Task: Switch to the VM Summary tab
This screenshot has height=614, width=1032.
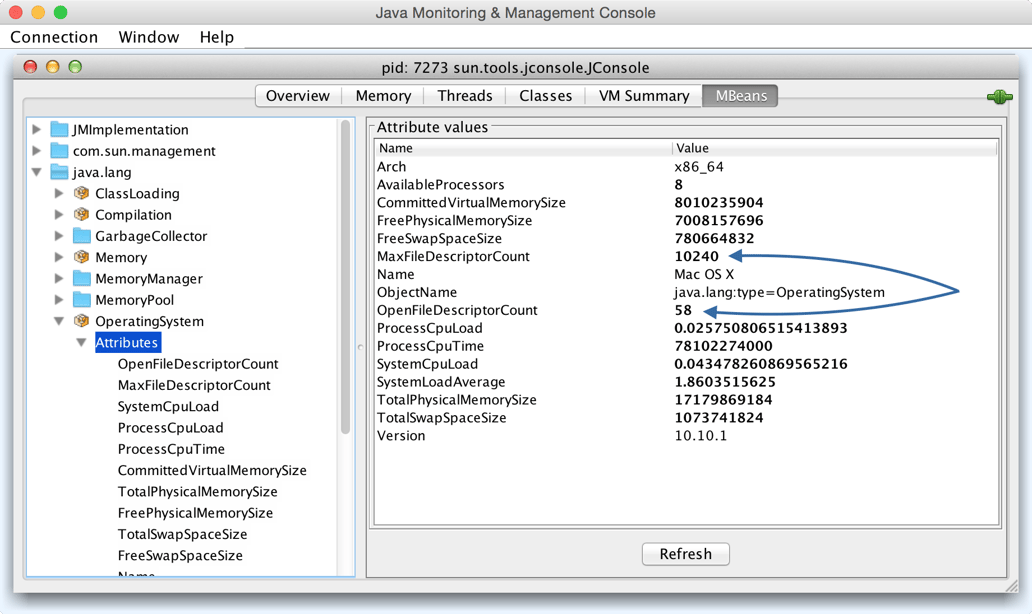Action: (x=643, y=95)
